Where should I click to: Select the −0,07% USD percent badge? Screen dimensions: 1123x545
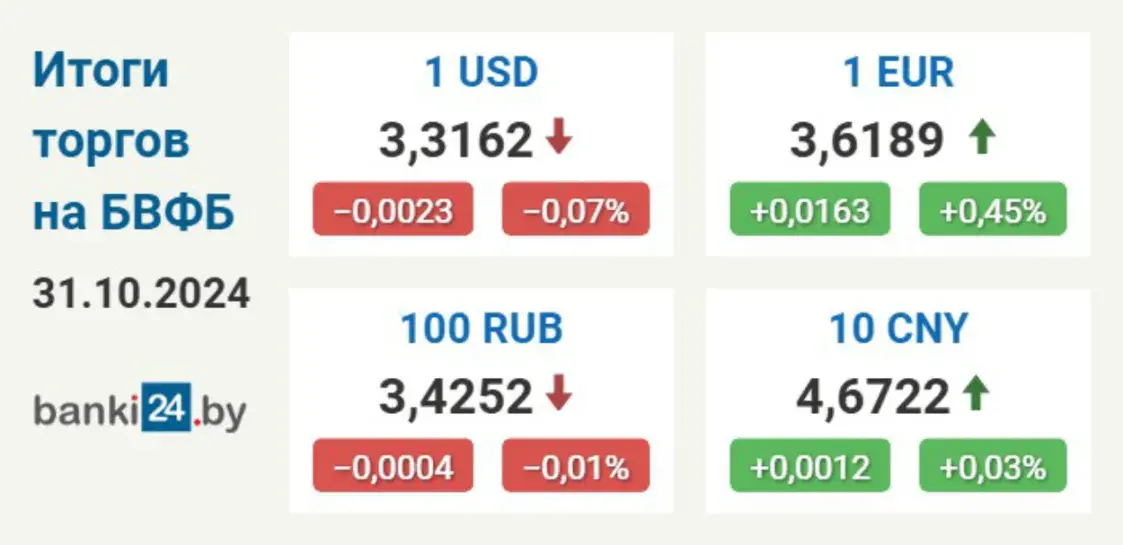(576, 209)
